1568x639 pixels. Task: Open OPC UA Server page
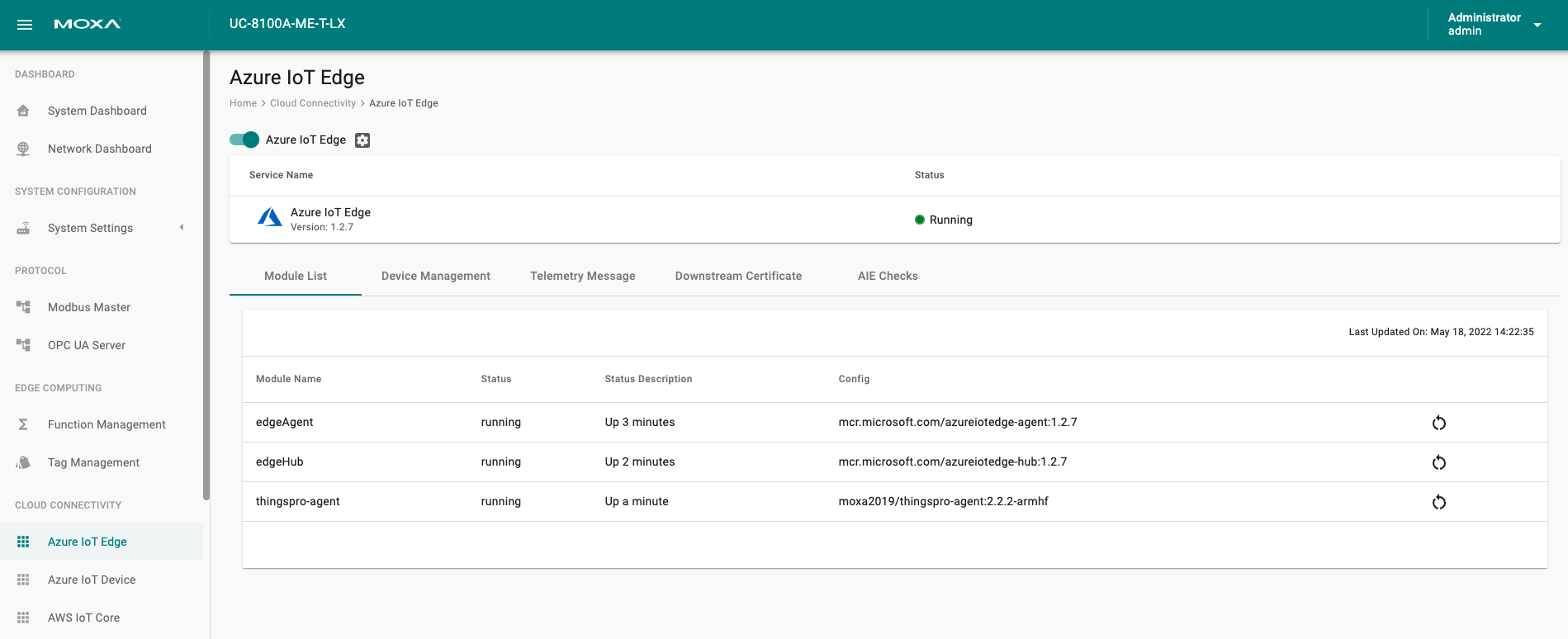pyautogui.click(x=87, y=345)
